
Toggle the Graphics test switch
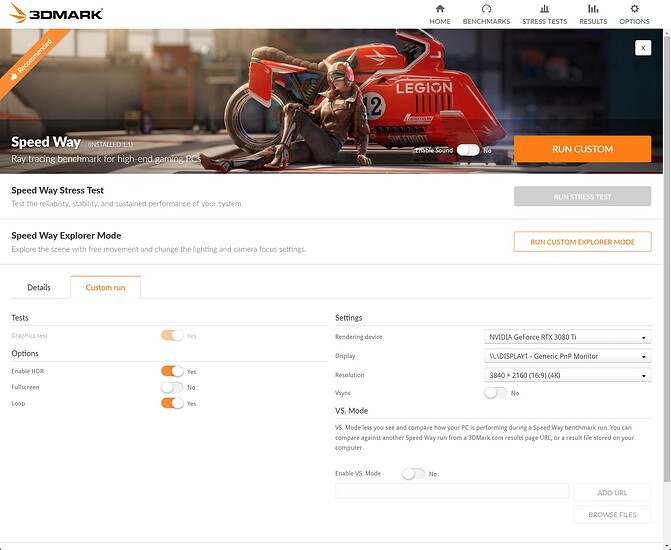click(x=172, y=335)
